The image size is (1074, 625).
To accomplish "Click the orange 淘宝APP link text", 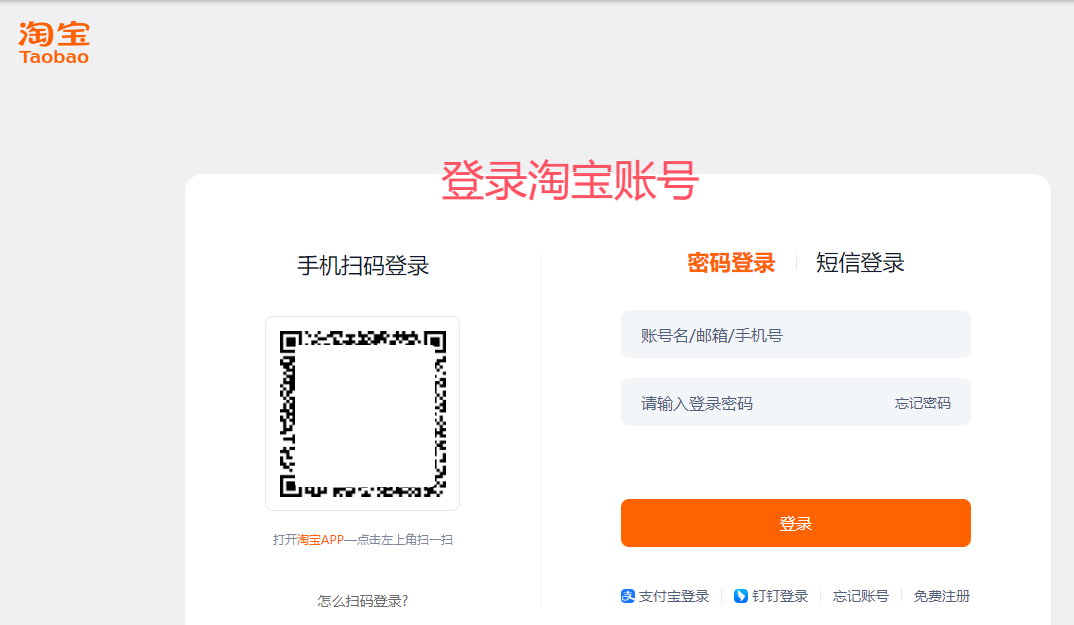I will [x=320, y=540].
